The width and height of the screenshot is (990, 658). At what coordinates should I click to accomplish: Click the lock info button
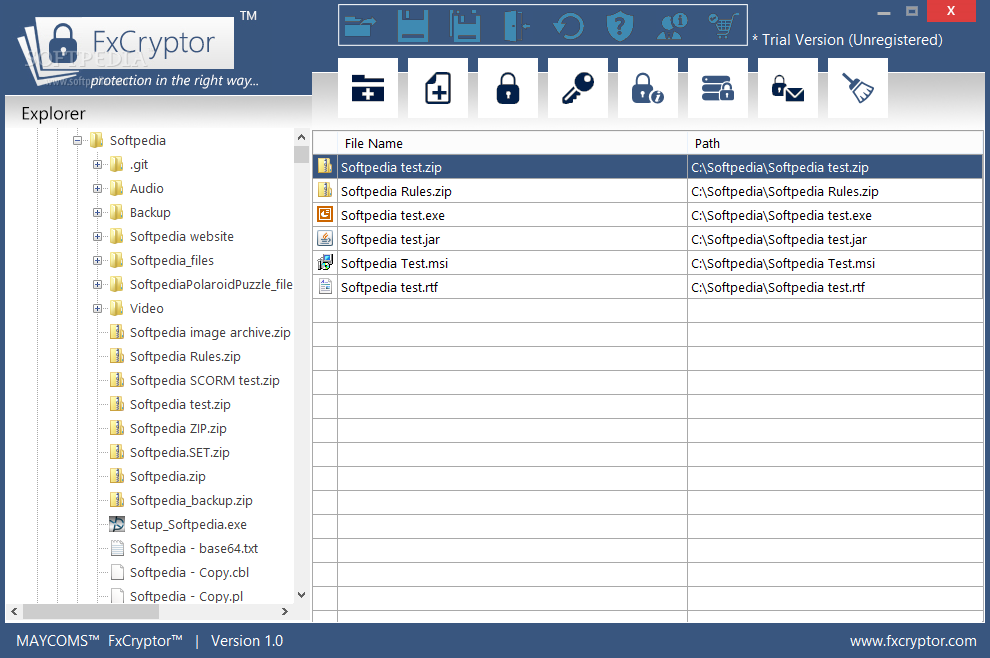(648, 88)
